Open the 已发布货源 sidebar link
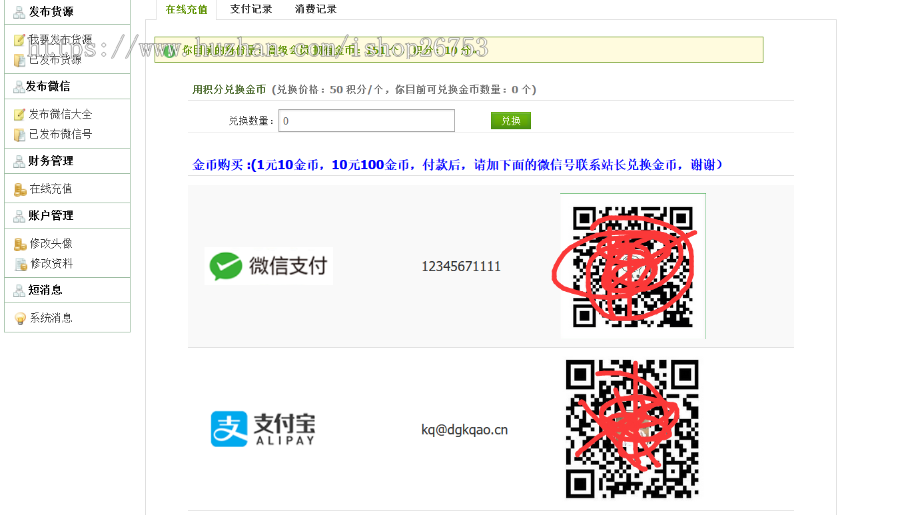The height and width of the screenshot is (515, 900). point(55,60)
